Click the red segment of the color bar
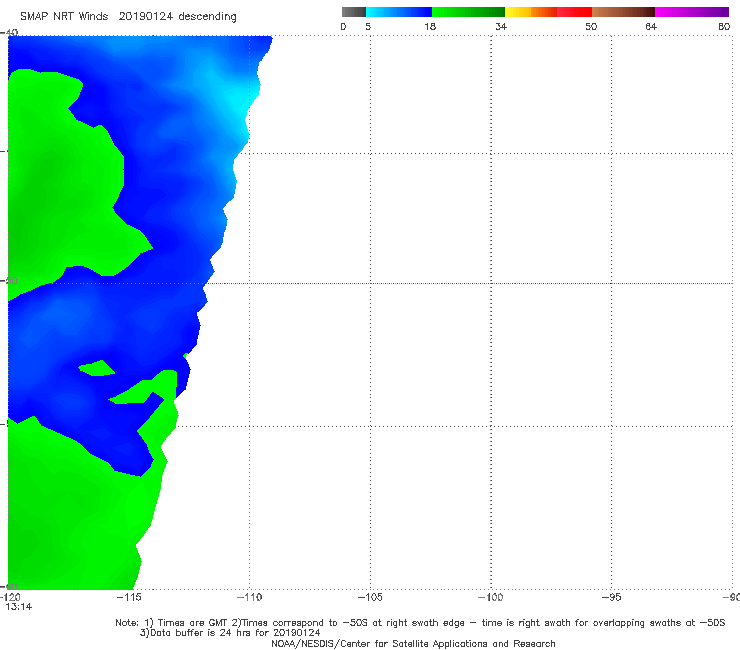 [574, 12]
